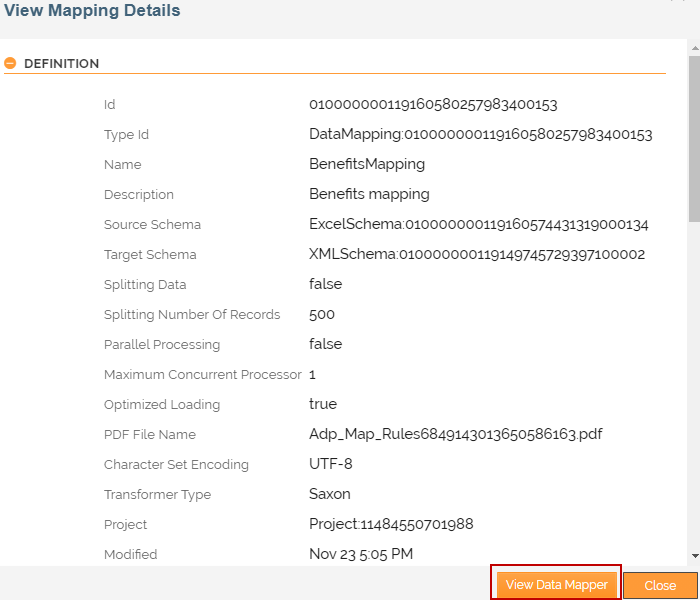Click the View Mapping Details title
The width and height of the screenshot is (700, 600).
tap(92, 11)
